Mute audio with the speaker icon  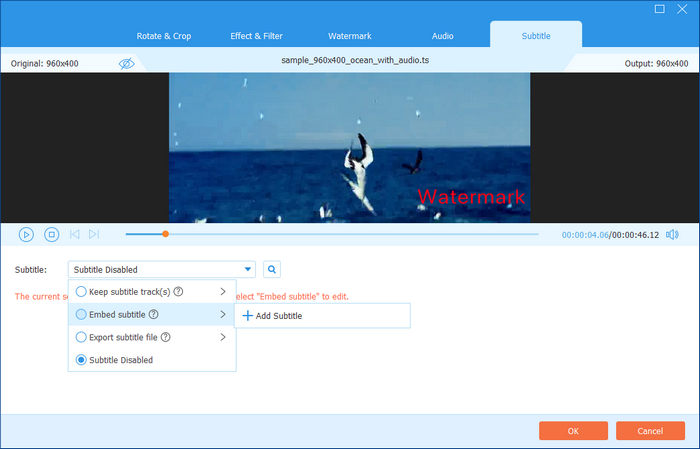click(672, 234)
